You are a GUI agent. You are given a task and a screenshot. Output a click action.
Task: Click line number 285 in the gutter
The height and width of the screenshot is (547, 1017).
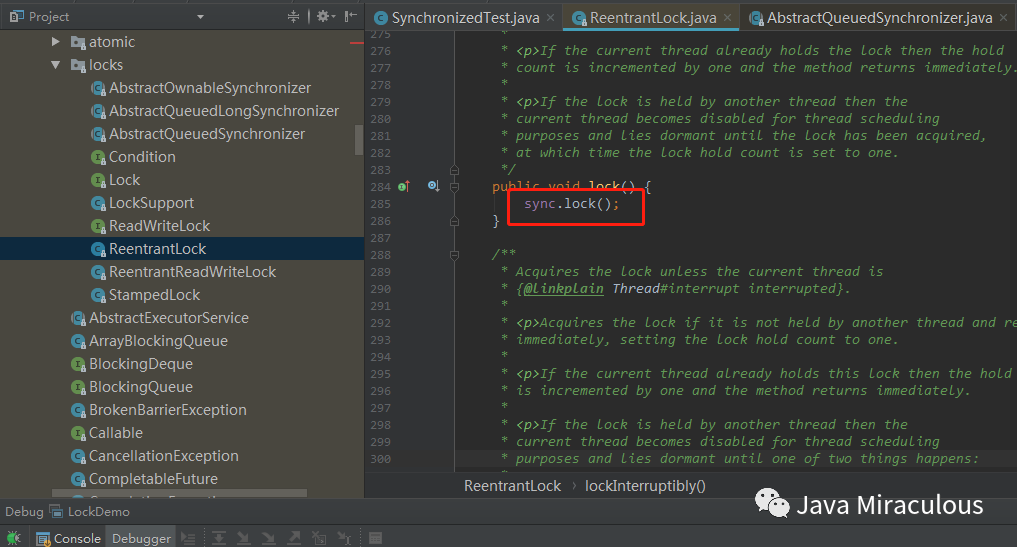coord(381,204)
